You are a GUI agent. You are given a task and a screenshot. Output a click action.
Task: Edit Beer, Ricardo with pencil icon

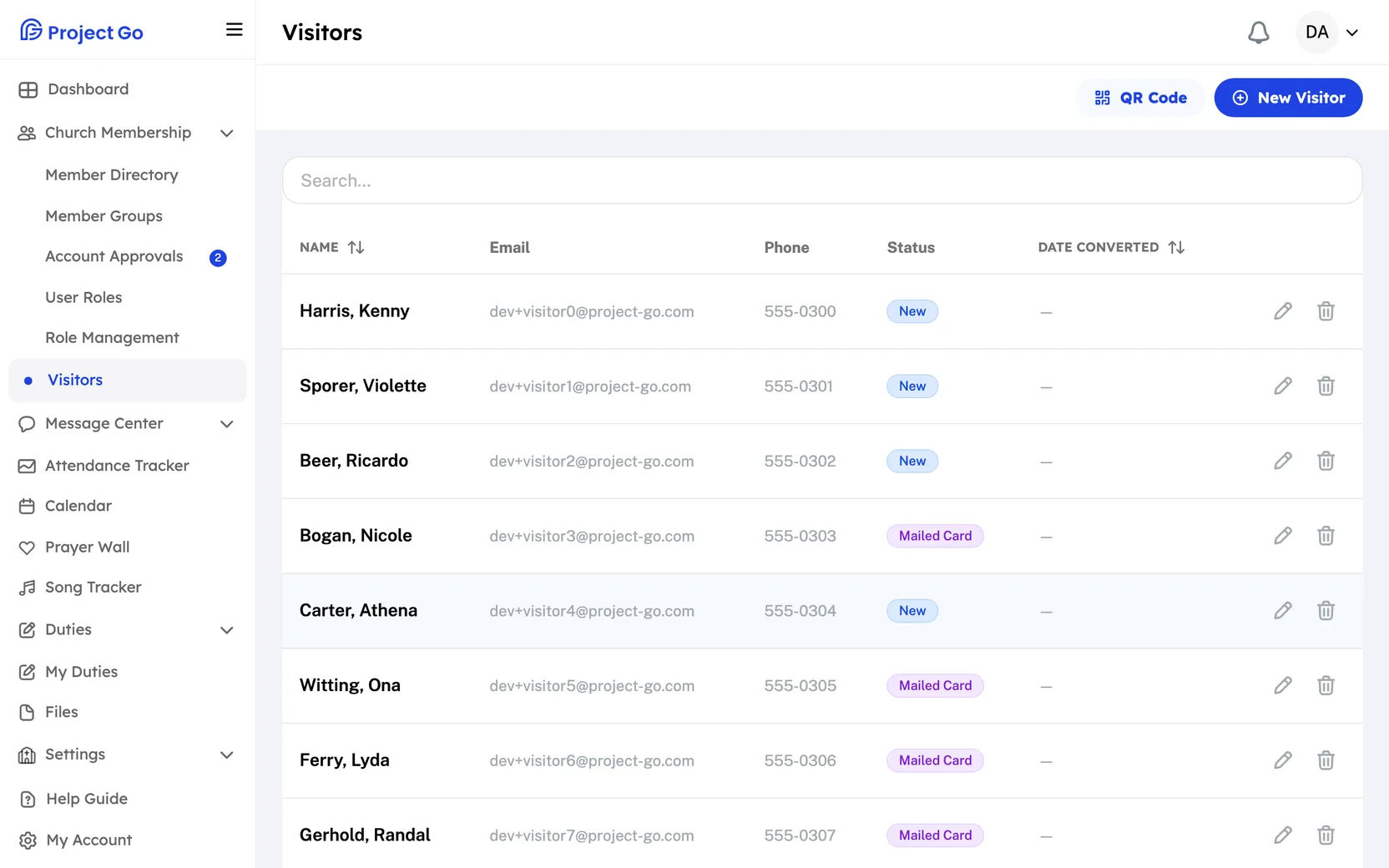1283,461
